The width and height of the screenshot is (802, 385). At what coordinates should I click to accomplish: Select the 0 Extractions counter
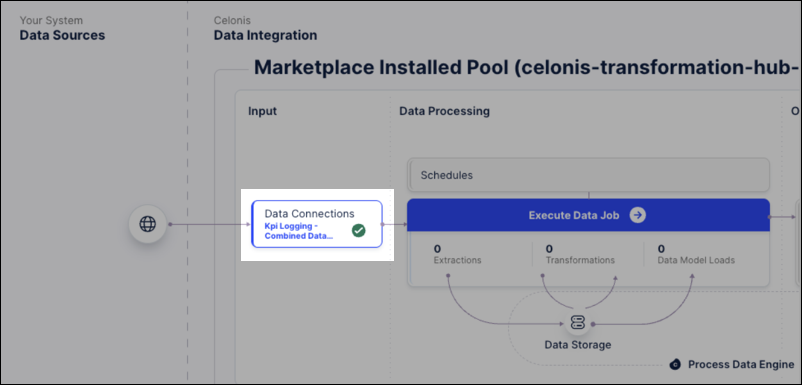(457, 255)
